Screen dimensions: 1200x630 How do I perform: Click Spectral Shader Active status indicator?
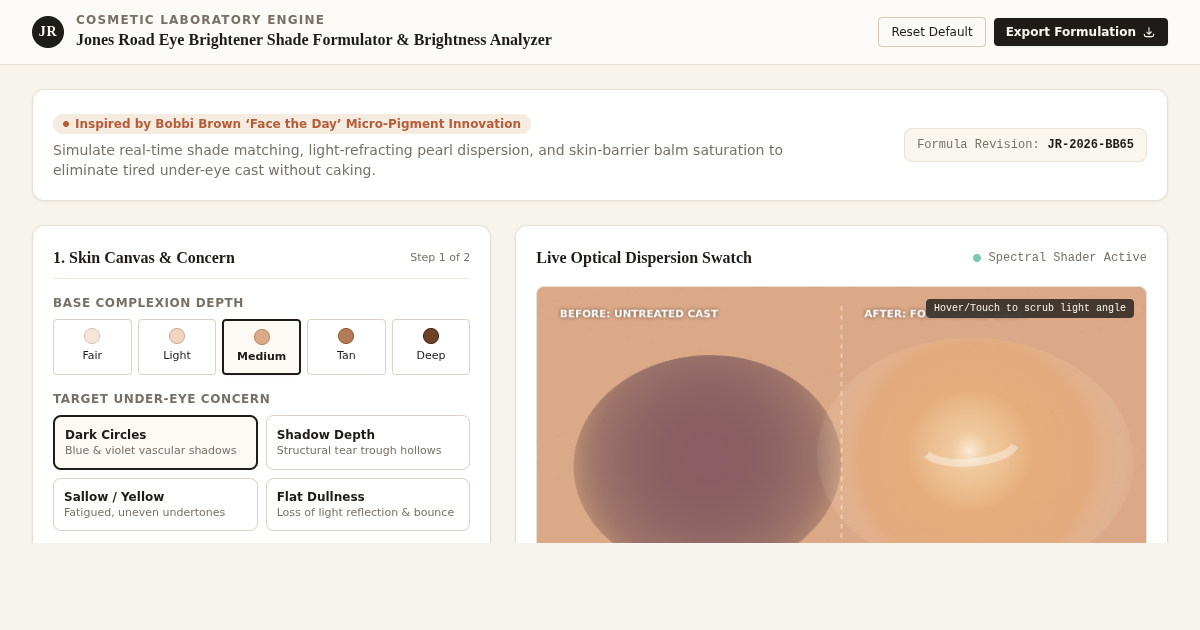pos(1060,258)
